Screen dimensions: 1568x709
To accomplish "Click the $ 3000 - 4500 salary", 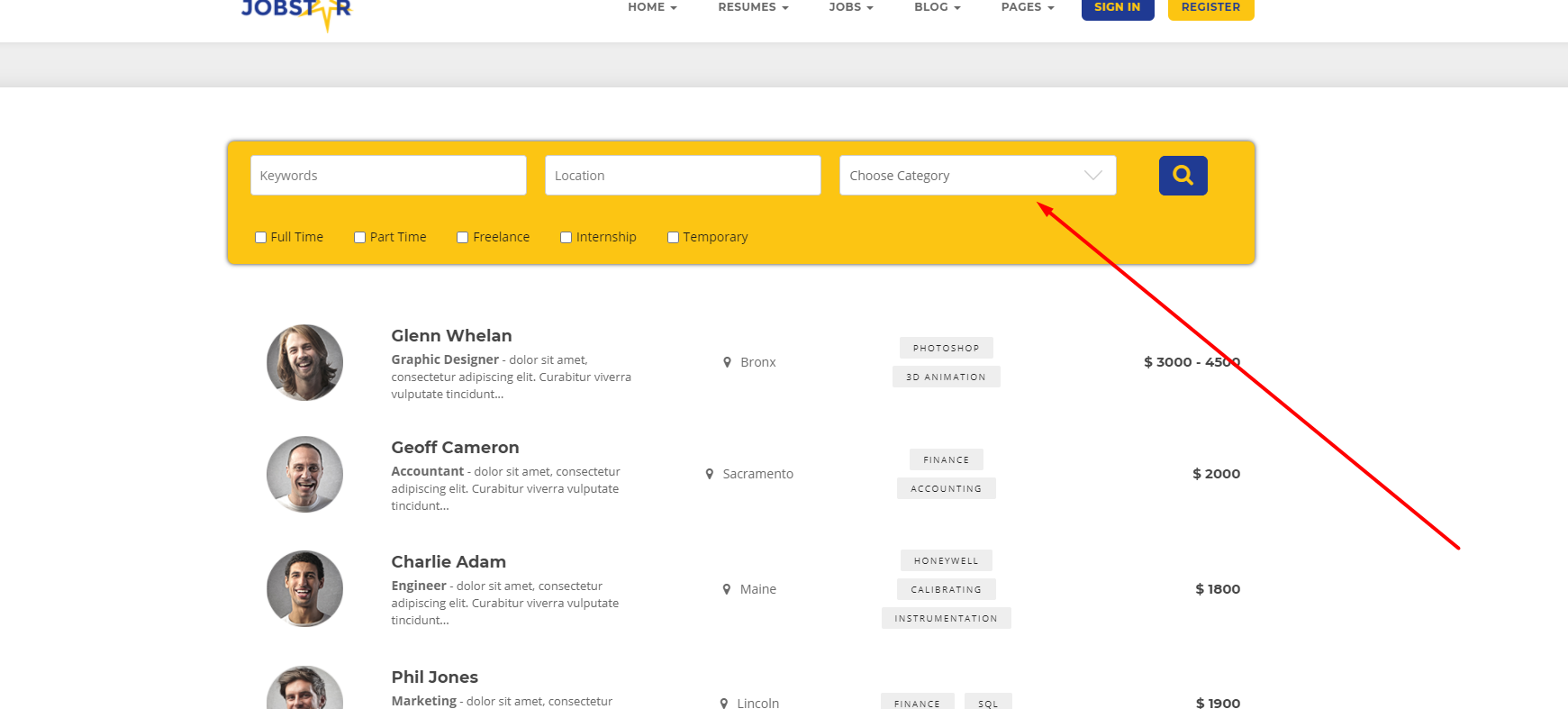I will (1192, 362).
